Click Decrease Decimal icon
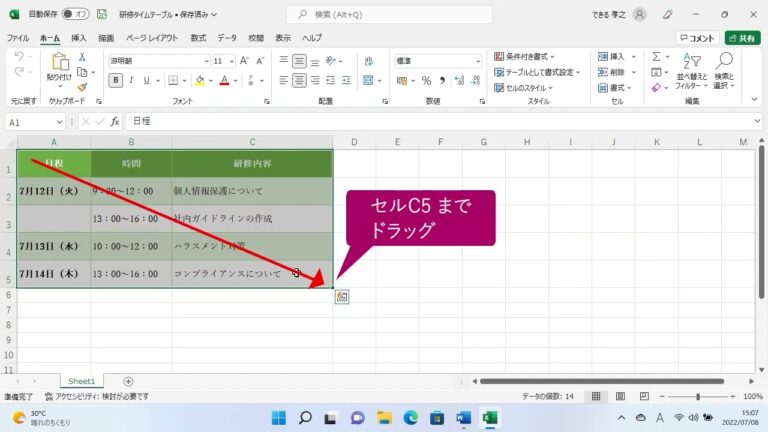The width and height of the screenshot is (768, 432). pos(475,80)
